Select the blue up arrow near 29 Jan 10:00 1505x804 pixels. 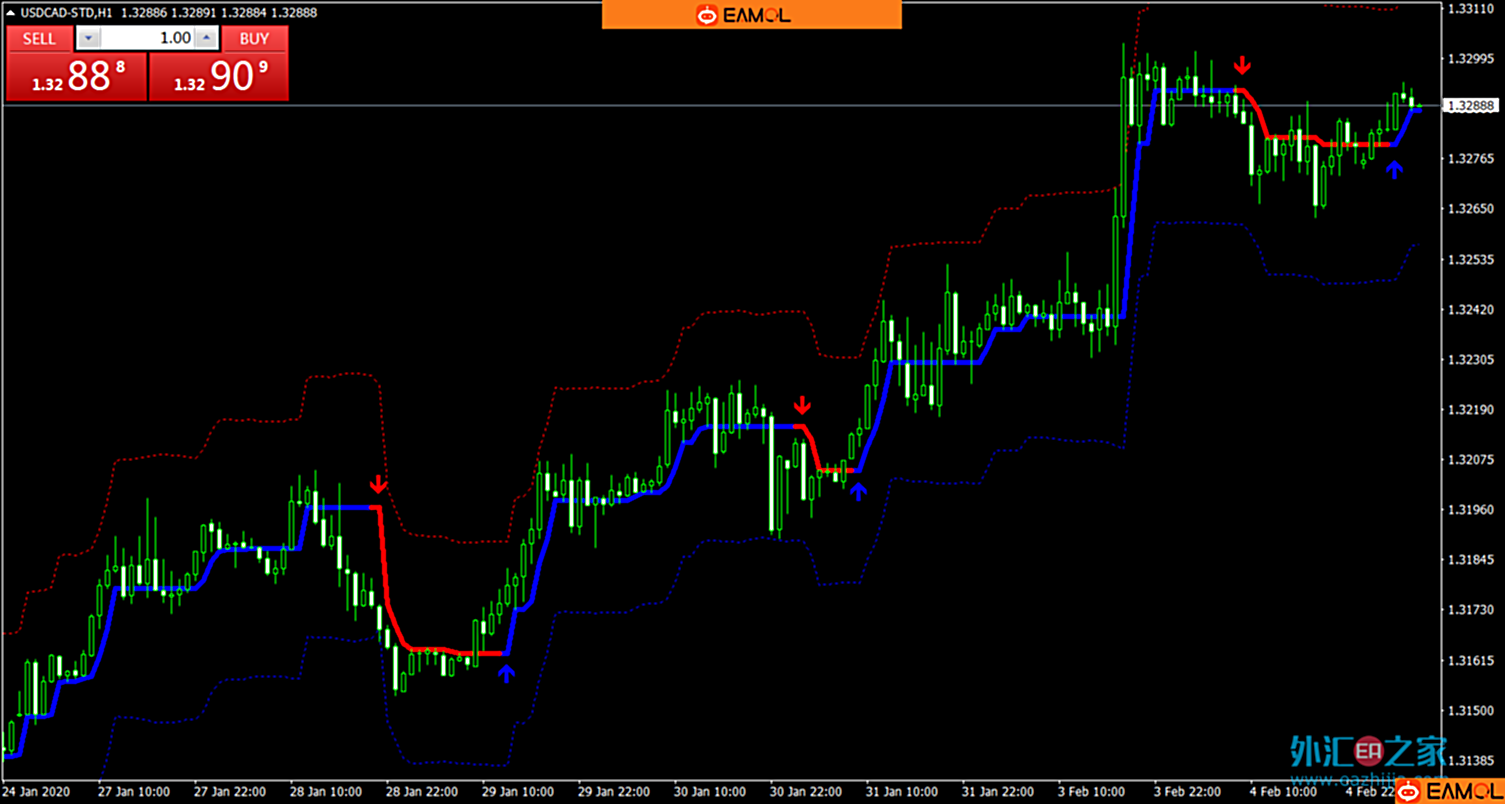(506, 673)
